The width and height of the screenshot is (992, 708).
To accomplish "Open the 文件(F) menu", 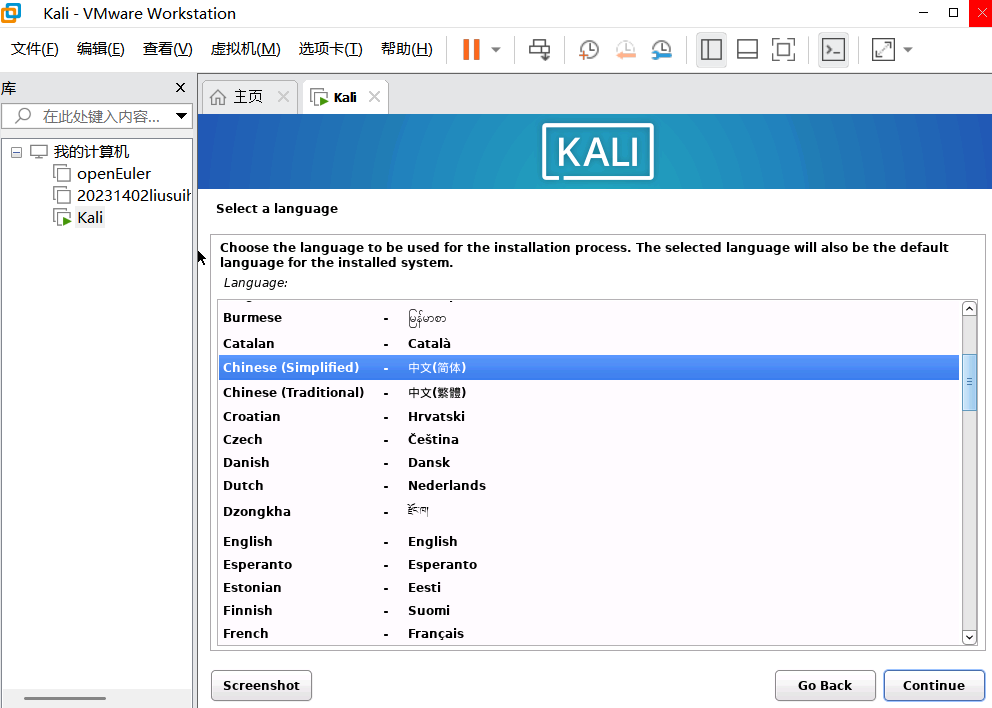I will pyautogui.click(x=35, y=49).
